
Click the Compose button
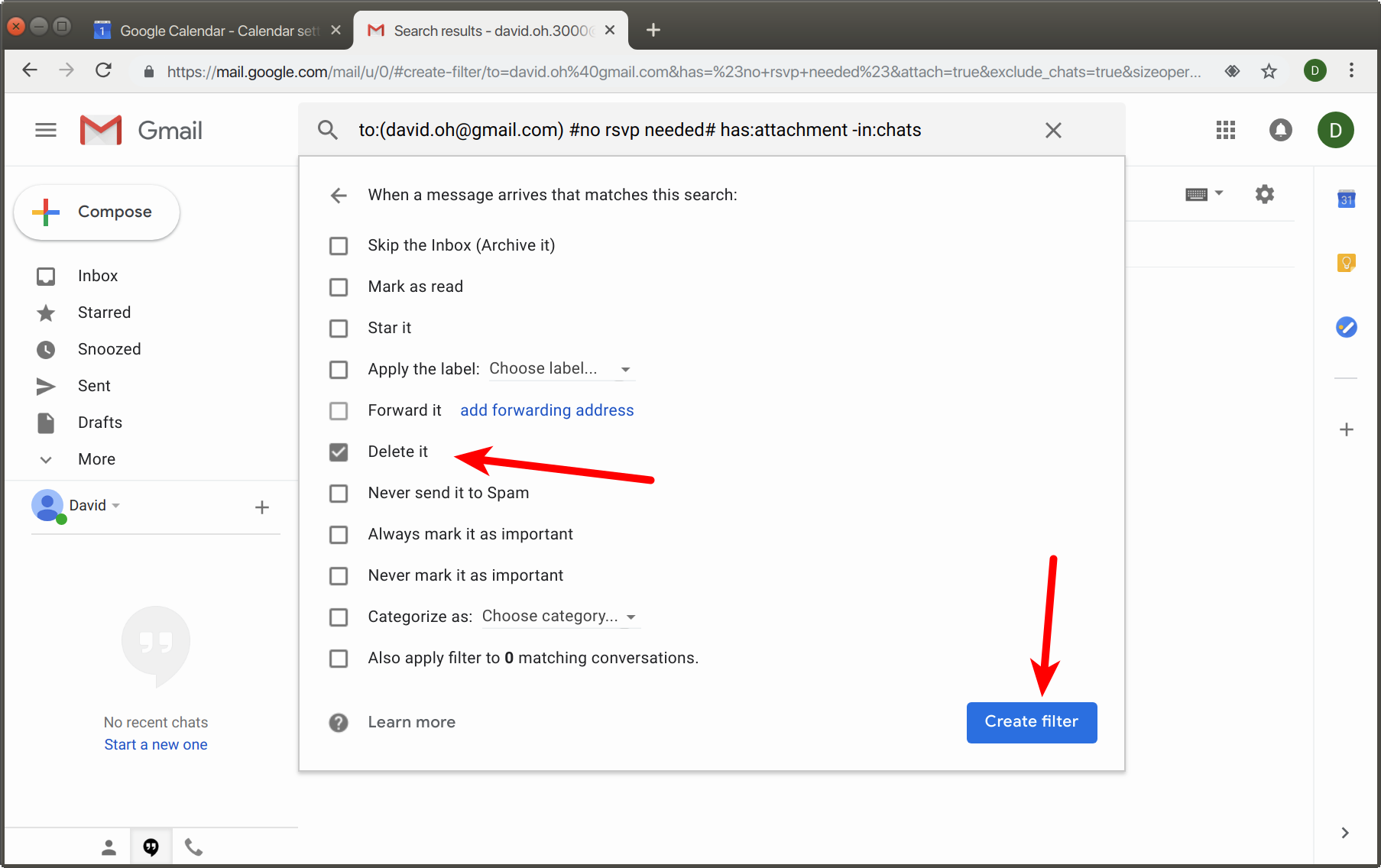(97, 212)
